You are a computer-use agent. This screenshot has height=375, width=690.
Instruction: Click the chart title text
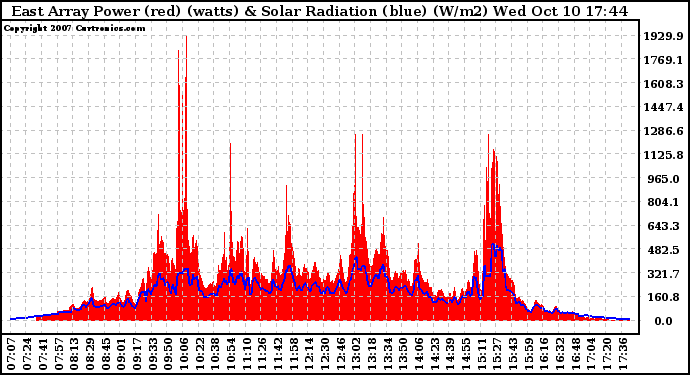click(x=319, y=11)
